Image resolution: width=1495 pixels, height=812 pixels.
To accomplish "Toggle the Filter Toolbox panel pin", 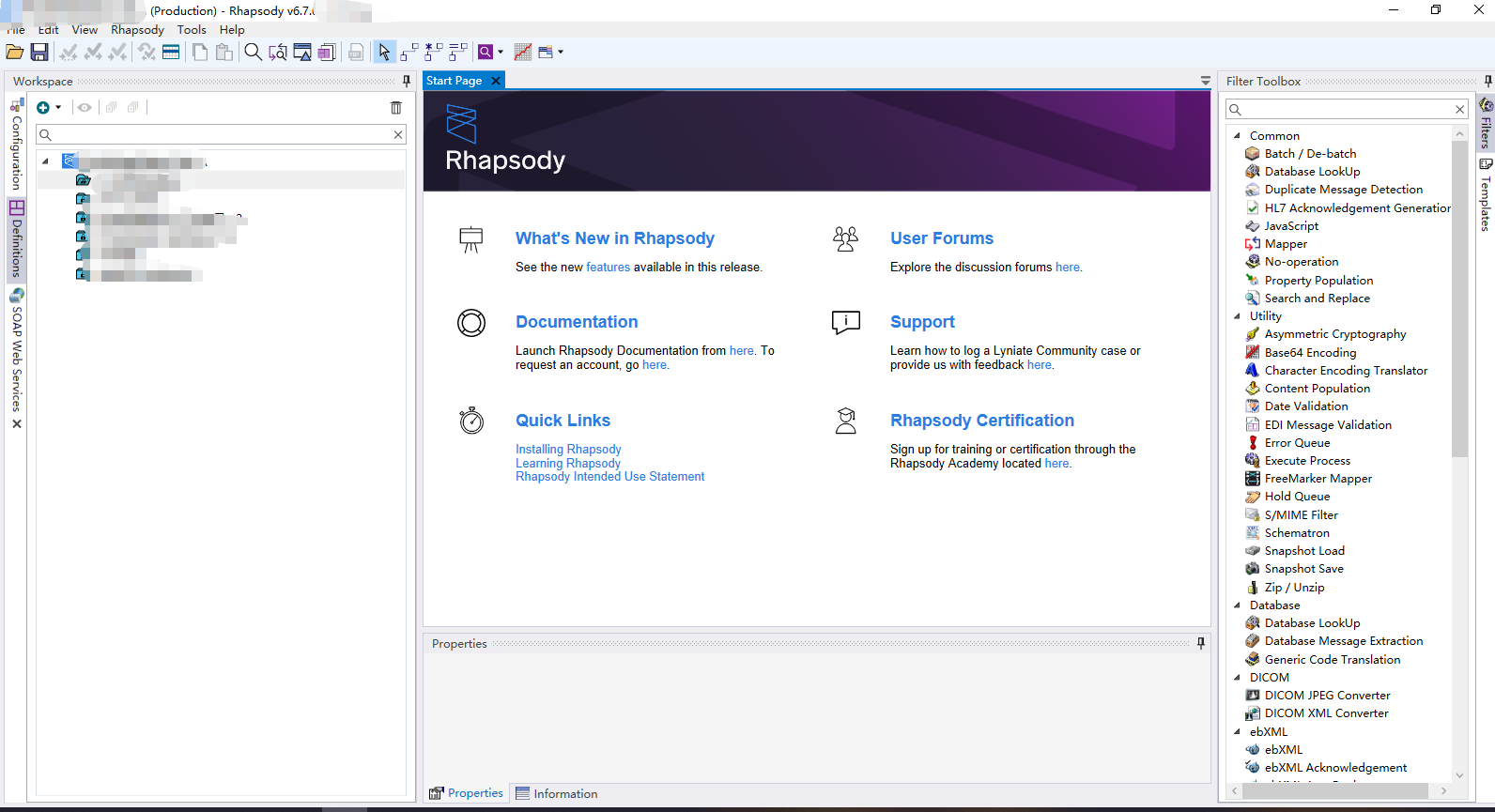I will [1487, 82].
